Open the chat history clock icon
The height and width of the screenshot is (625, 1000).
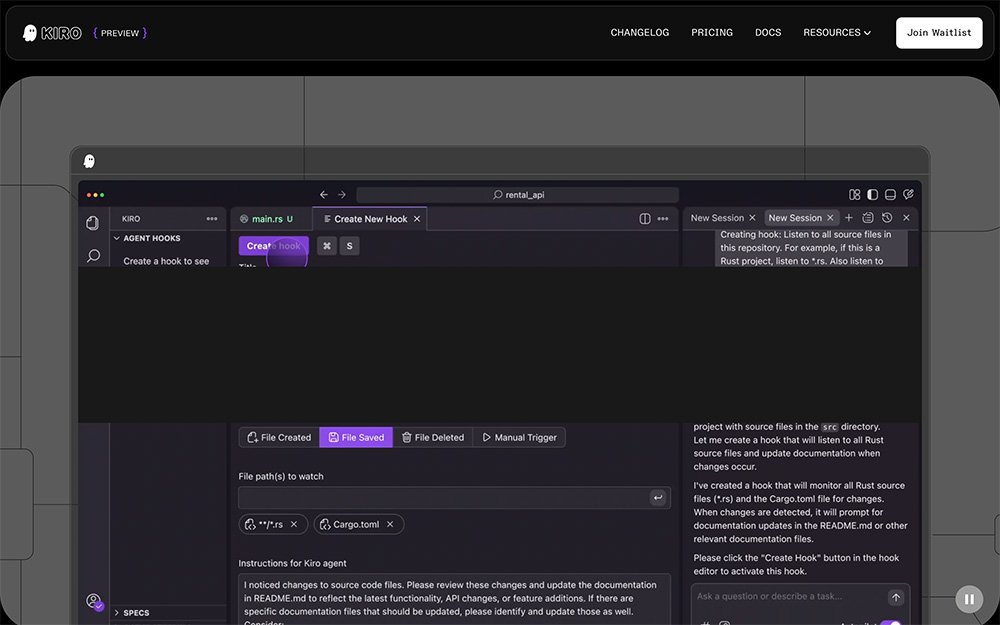[887, 217]
